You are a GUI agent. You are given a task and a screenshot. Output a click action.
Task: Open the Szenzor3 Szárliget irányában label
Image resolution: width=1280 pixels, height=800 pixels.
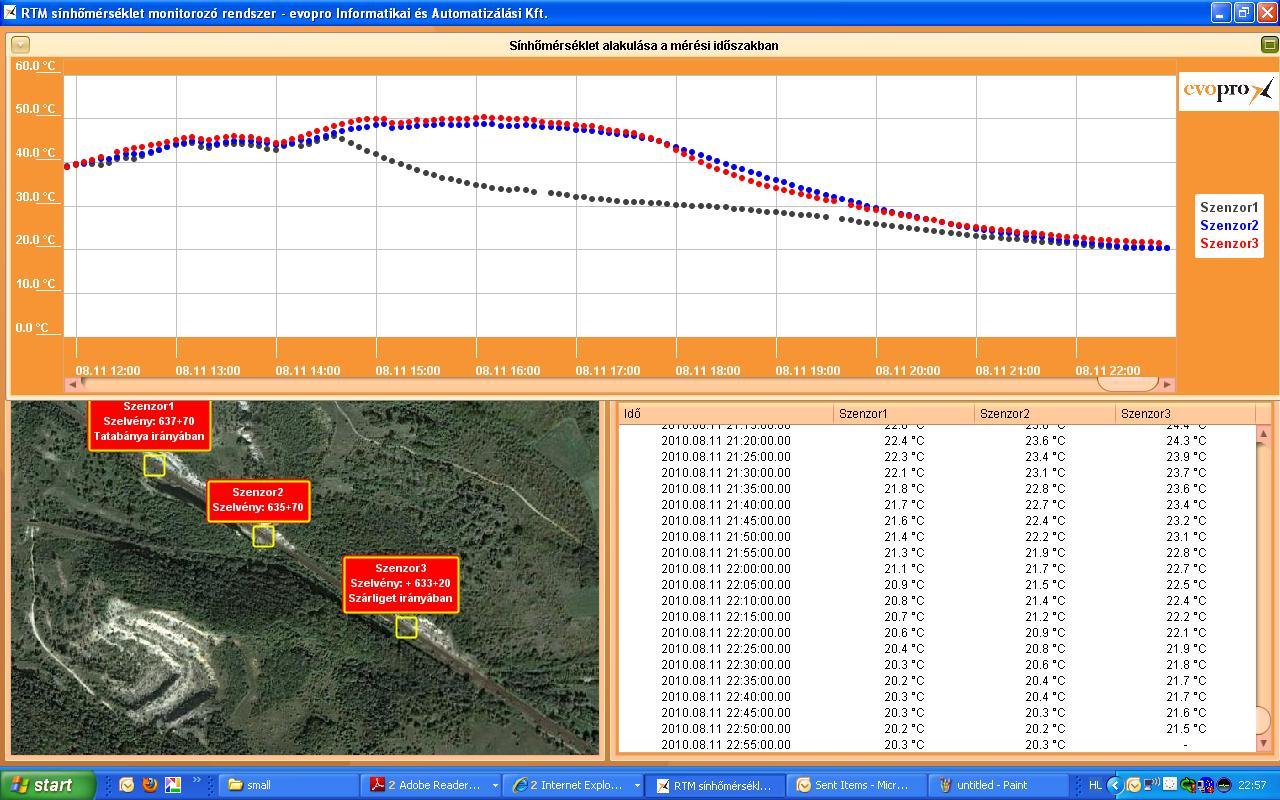[401, 584]
